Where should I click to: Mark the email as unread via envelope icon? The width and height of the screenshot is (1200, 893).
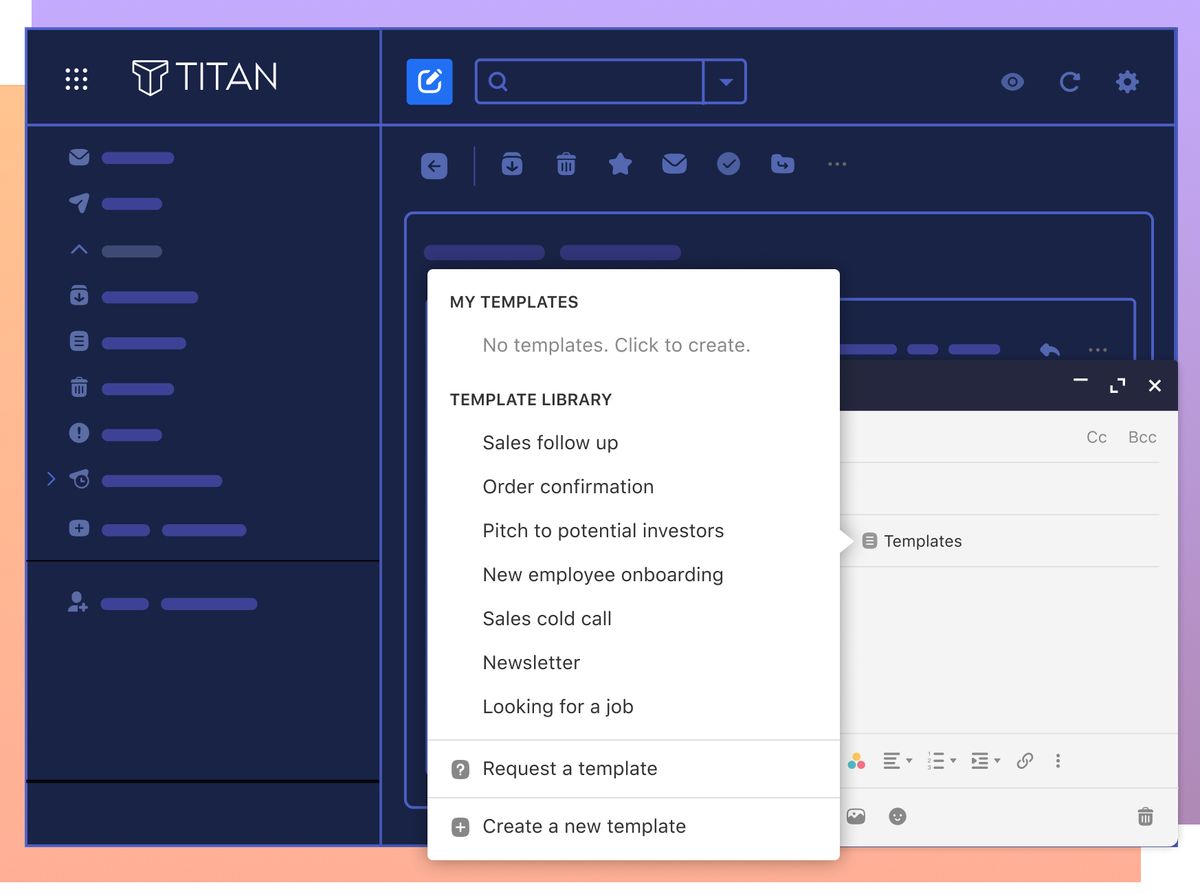coord(674,163)
